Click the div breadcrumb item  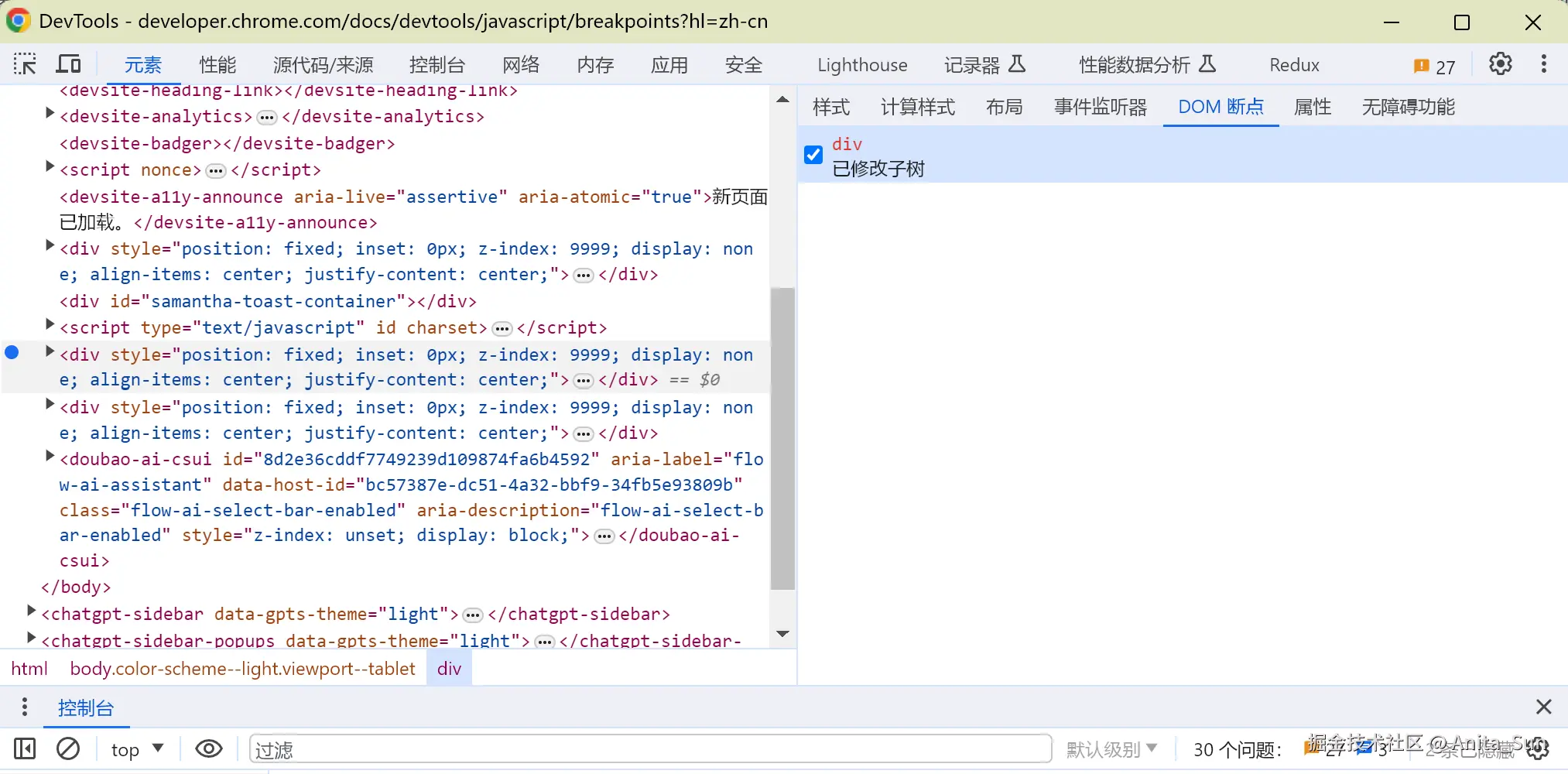point(449,668)
